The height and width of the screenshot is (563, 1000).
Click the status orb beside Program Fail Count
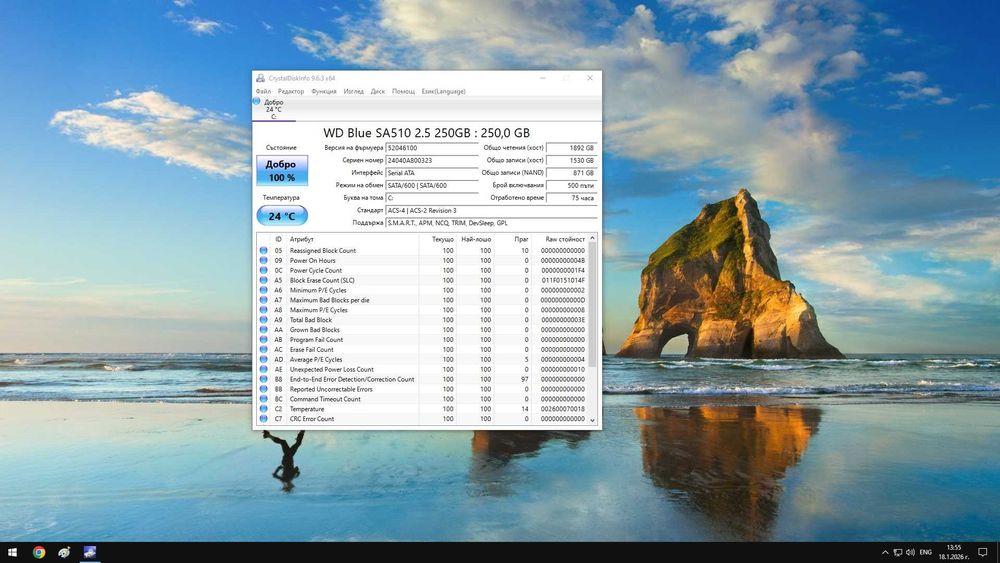tap(263, 339)
